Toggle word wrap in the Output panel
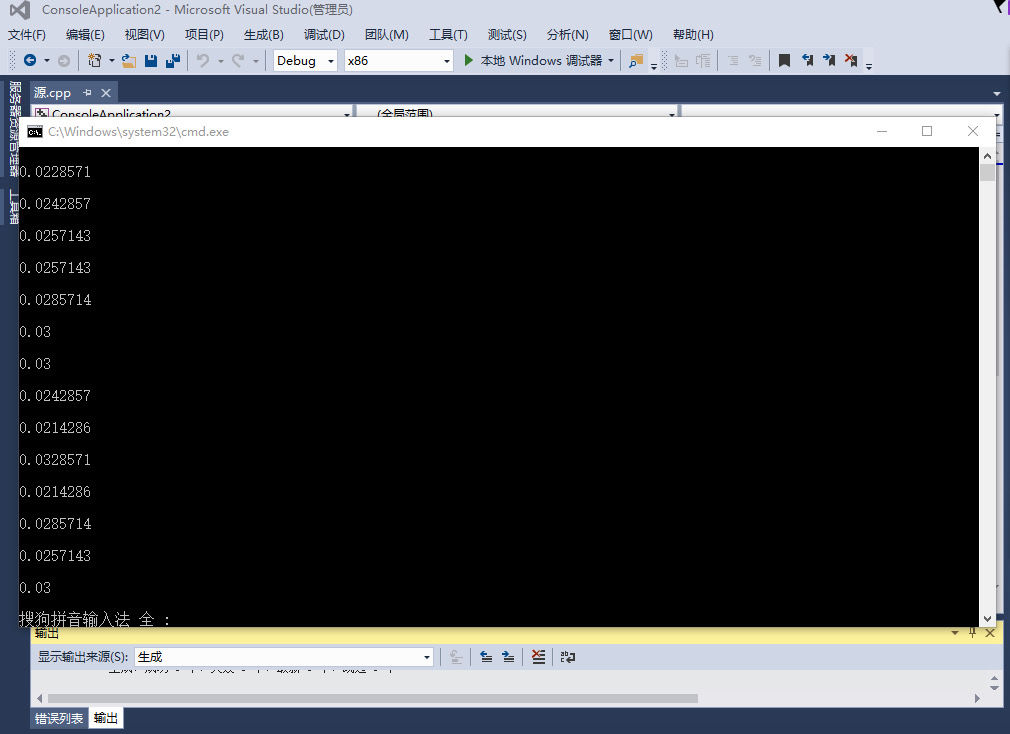Screen dimensions: 1010x734 [567, 657]
